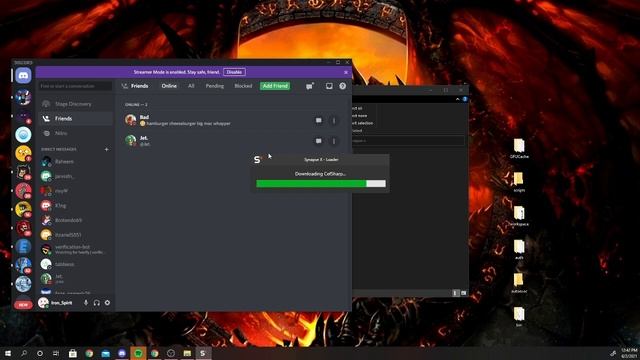Switch to the Blocked friends tab
The image size is (640, 360).
243,86
